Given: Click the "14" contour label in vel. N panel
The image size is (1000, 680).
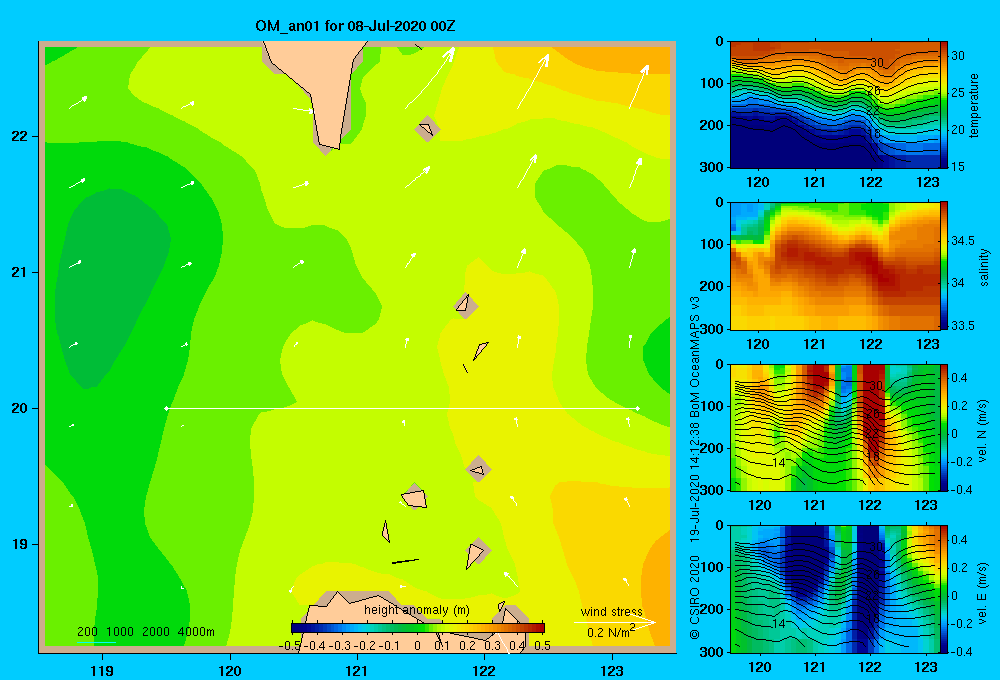Looking at the screenshot, I should pos(778,462).
